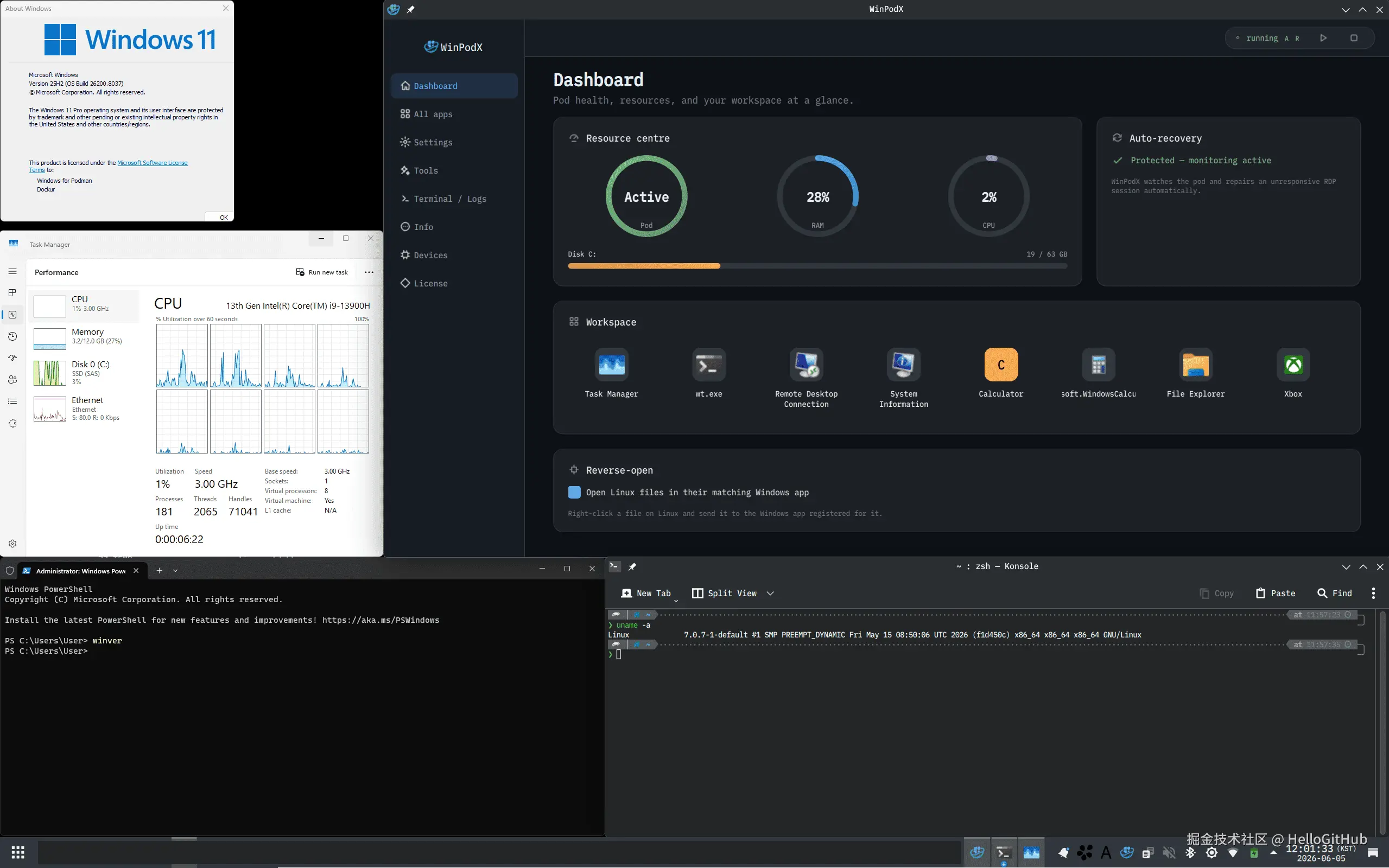Open the soft.WindowsCalcu workspace app

[x=1099, y=373]
